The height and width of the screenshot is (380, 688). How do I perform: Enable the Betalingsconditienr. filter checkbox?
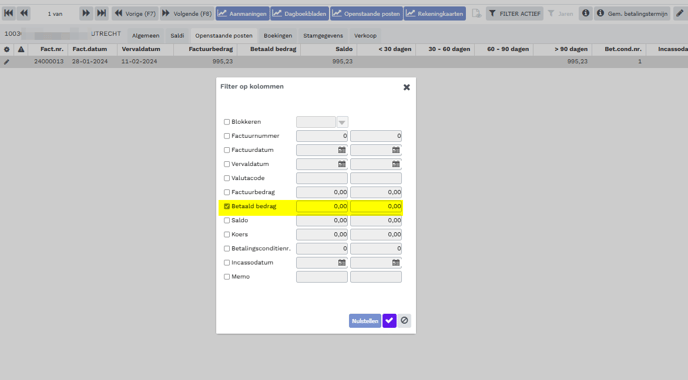(227, 249)
